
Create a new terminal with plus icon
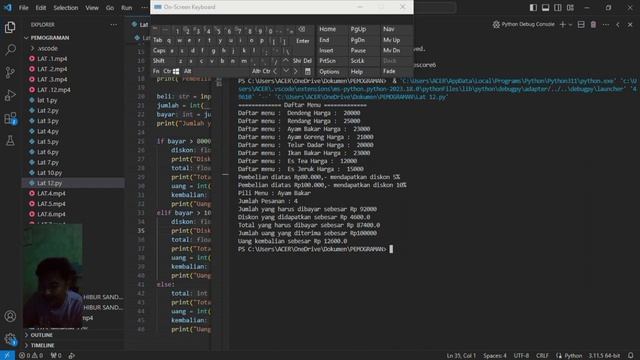(562, 24)
